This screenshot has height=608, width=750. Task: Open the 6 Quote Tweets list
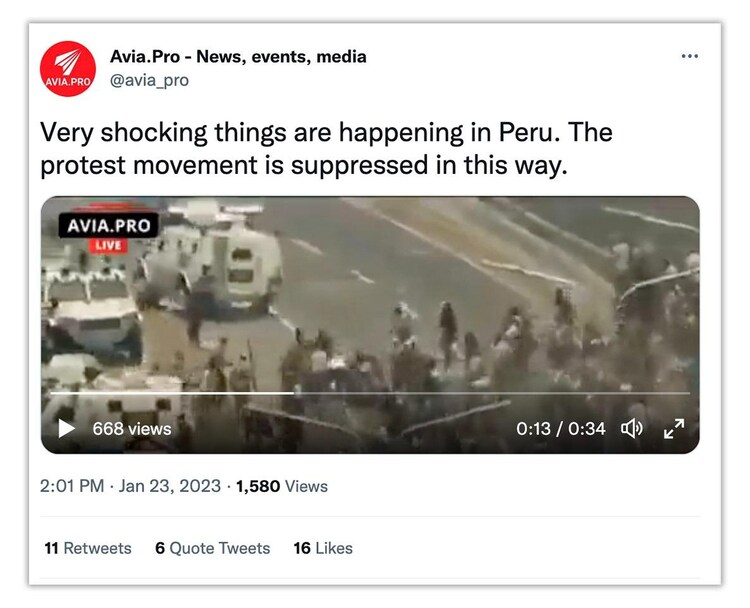coord(212,548)
